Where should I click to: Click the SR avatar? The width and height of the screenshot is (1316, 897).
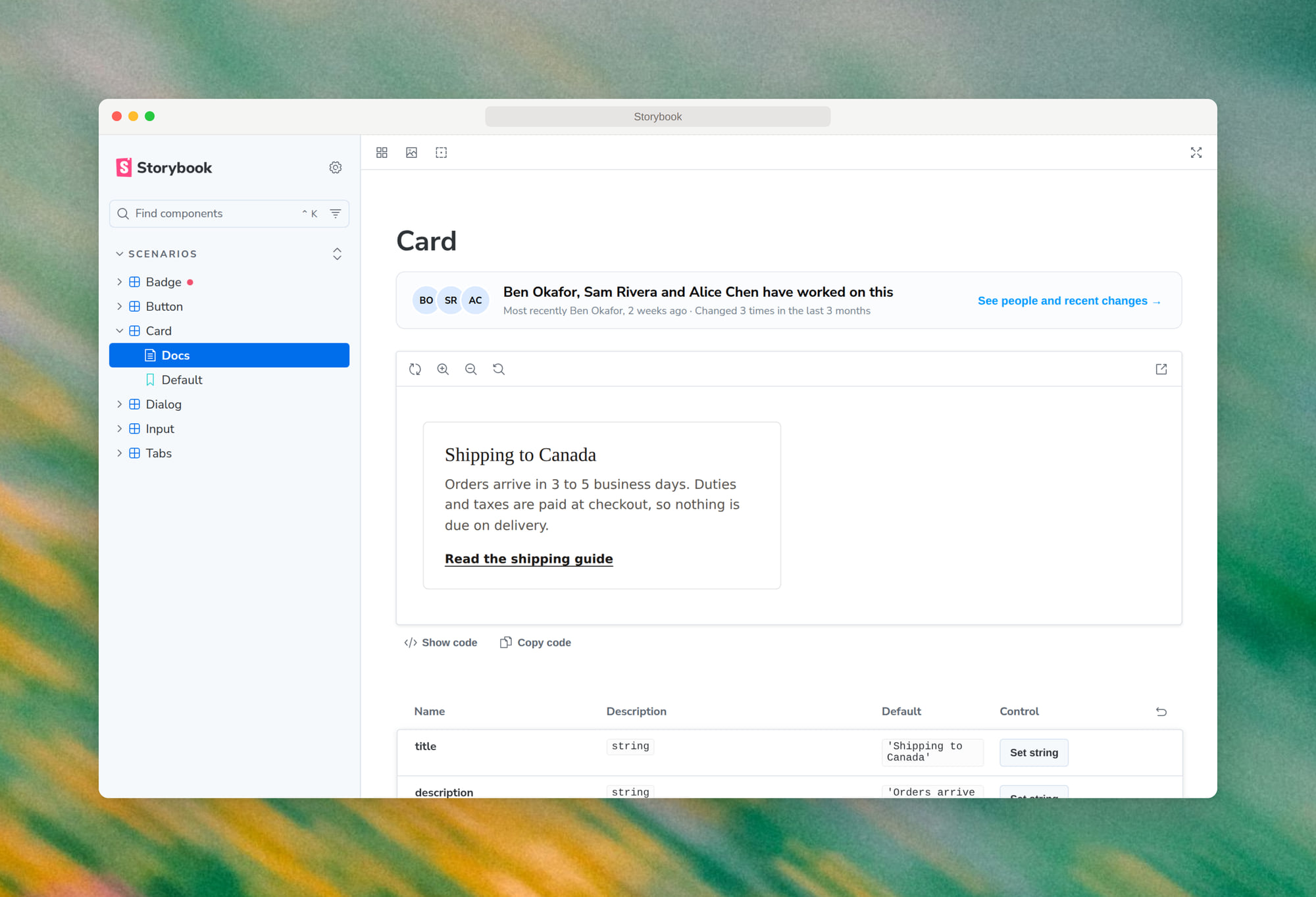click(451, 300)
